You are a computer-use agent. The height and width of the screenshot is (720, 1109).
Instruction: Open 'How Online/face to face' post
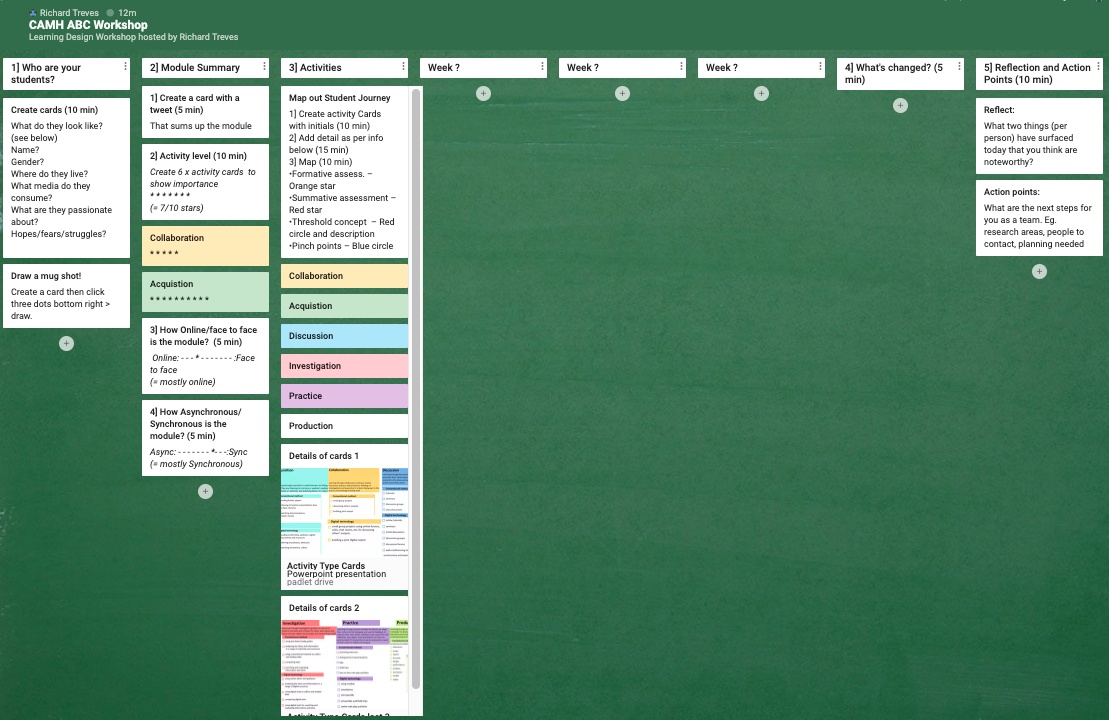click(205, 356)
